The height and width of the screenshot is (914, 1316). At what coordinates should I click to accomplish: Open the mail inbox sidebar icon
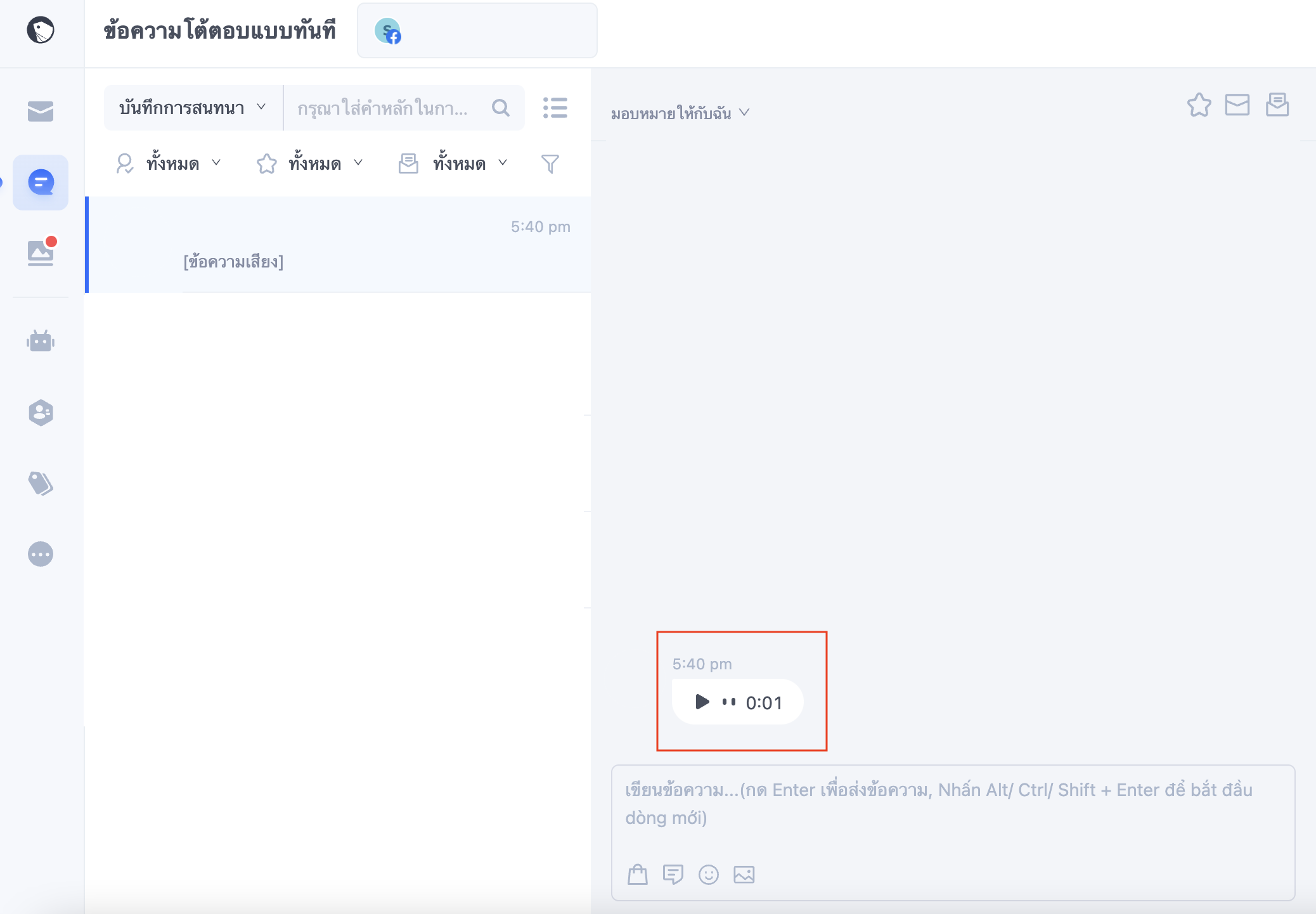41,111
